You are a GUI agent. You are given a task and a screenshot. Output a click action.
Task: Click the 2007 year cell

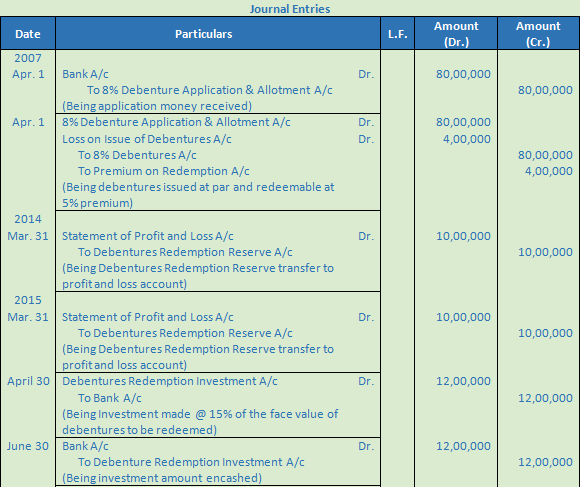tap(28, 58)
